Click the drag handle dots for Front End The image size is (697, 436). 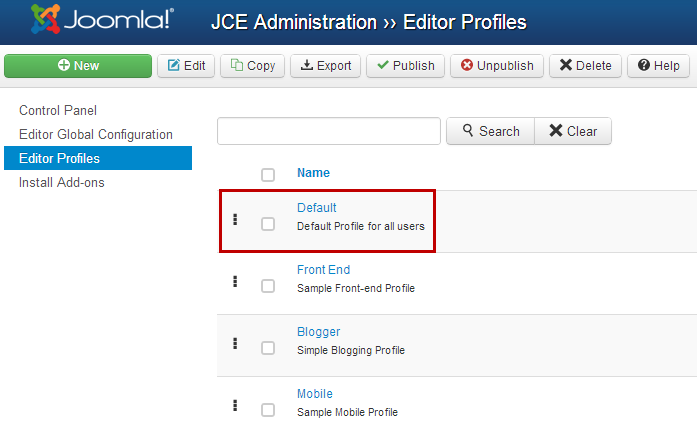click(x=235, y=281)
